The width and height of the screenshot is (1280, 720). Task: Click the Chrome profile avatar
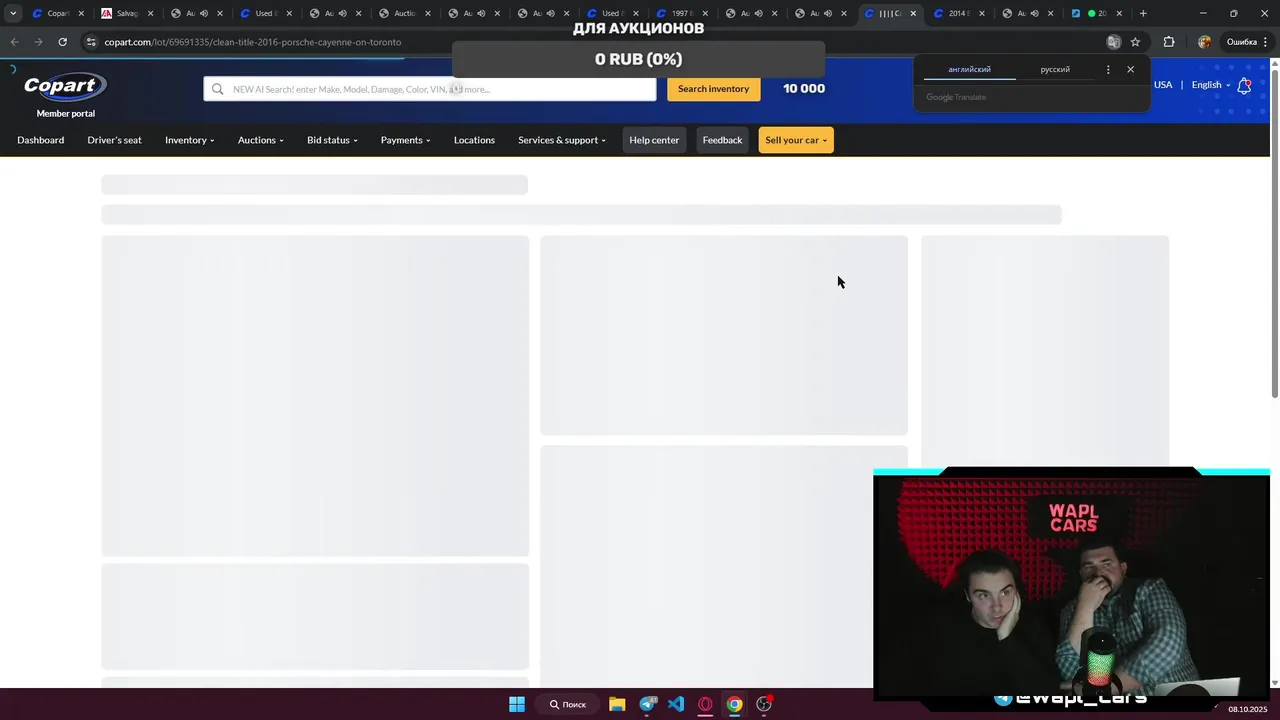point(1204,42)
